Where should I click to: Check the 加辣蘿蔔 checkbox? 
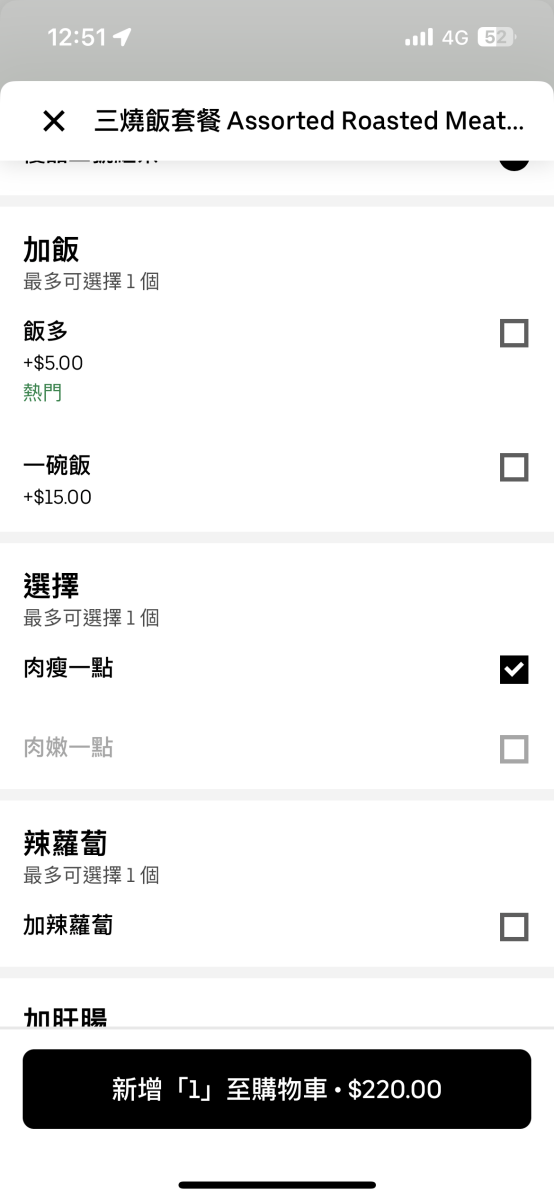tap(514, 927)
